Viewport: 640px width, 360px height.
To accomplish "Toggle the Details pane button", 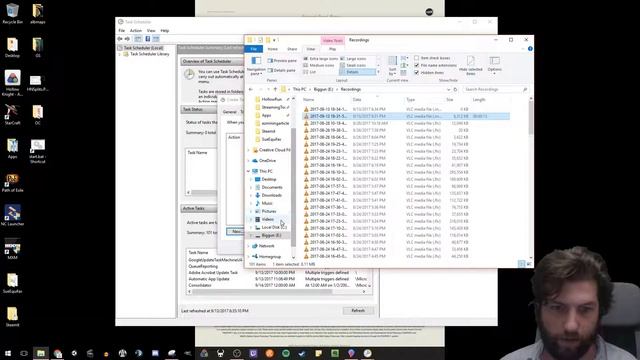I will (x=281, y=70).
